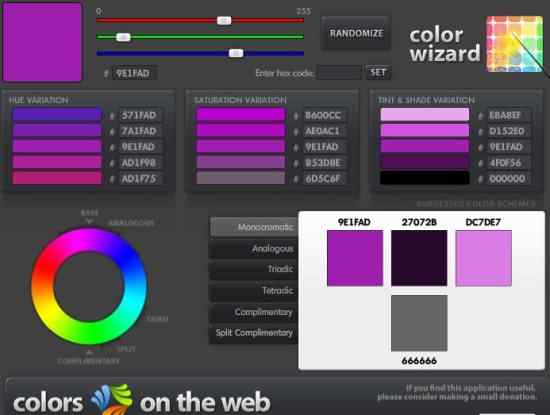Select the Analogous scheme tab
This screenshot has width=550, height=415.
pos(254,249)
